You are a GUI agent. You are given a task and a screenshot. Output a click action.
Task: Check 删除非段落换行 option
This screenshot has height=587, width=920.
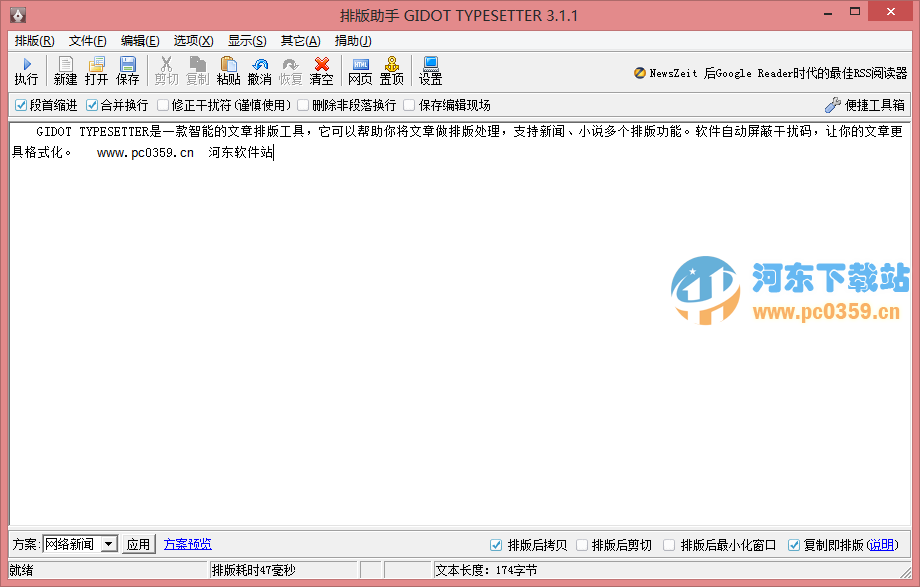pos(302,105)
